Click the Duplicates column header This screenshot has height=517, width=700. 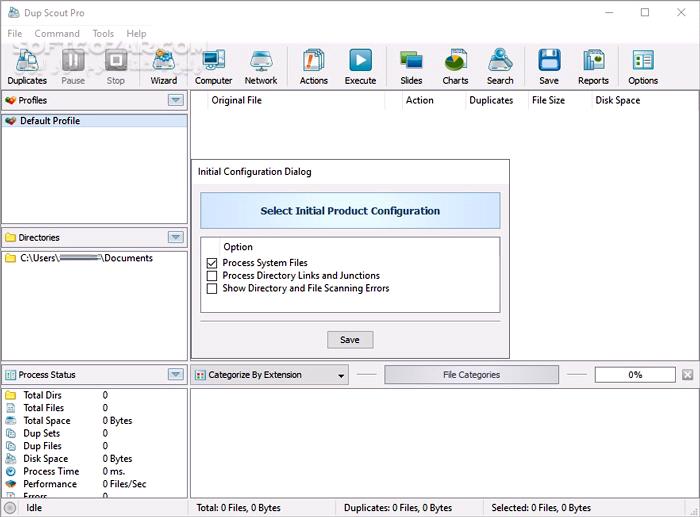(491, 100)
